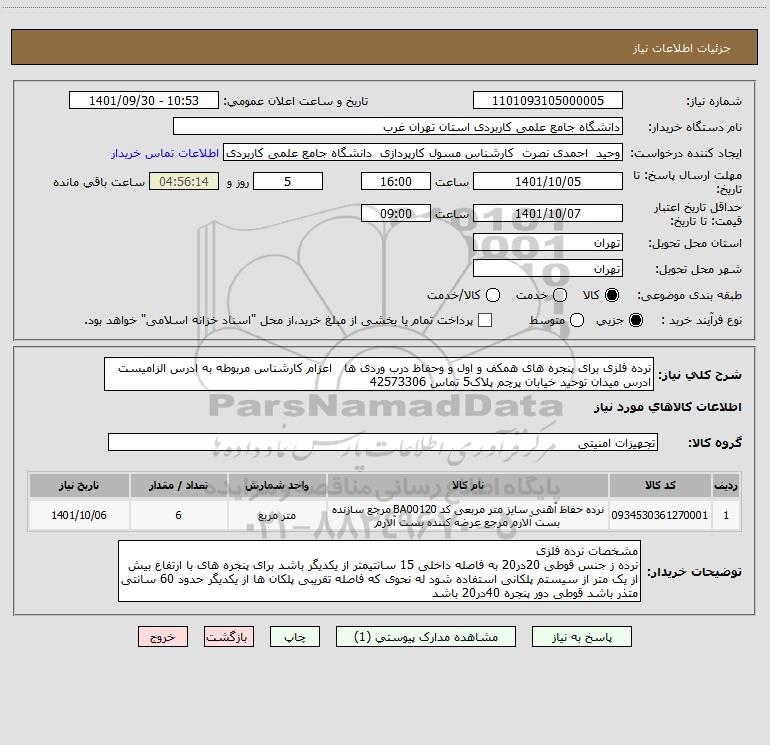
Task: Click the remaining time counter 04:56:14
Action: pyautogui.click(x=184, y=181)
